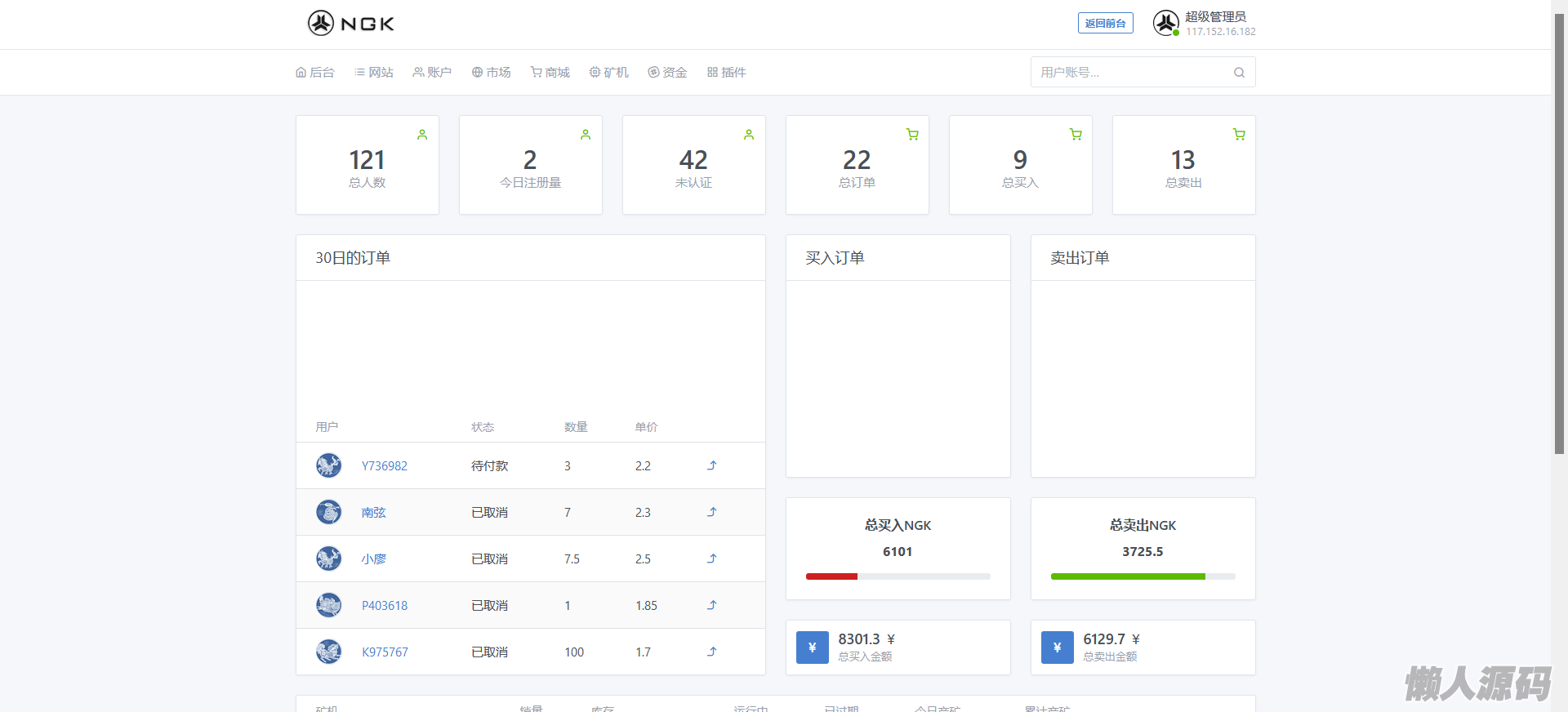1568x712 pixels.
Task: Open user link 小廖
Action: 374,559
